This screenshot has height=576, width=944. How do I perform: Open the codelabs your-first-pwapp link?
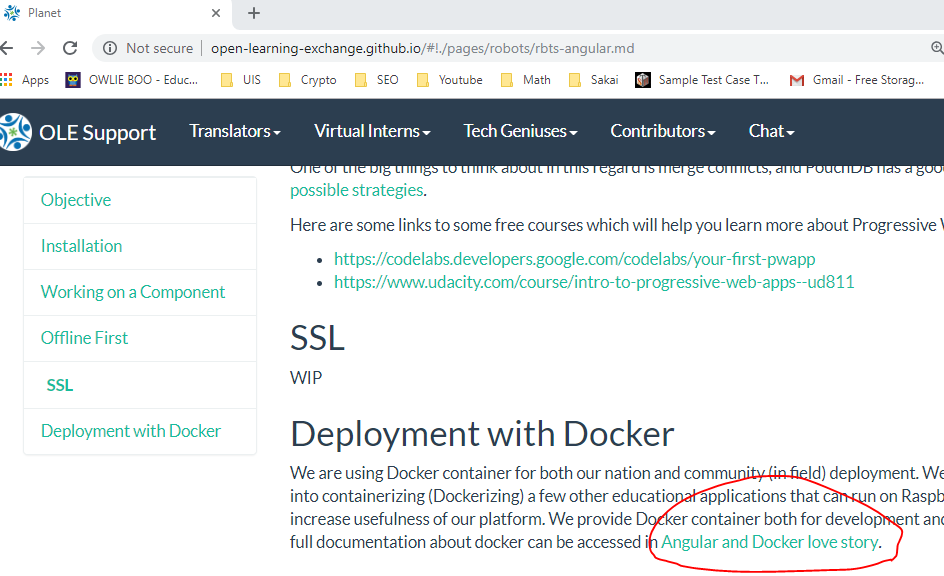click(574, 259)
